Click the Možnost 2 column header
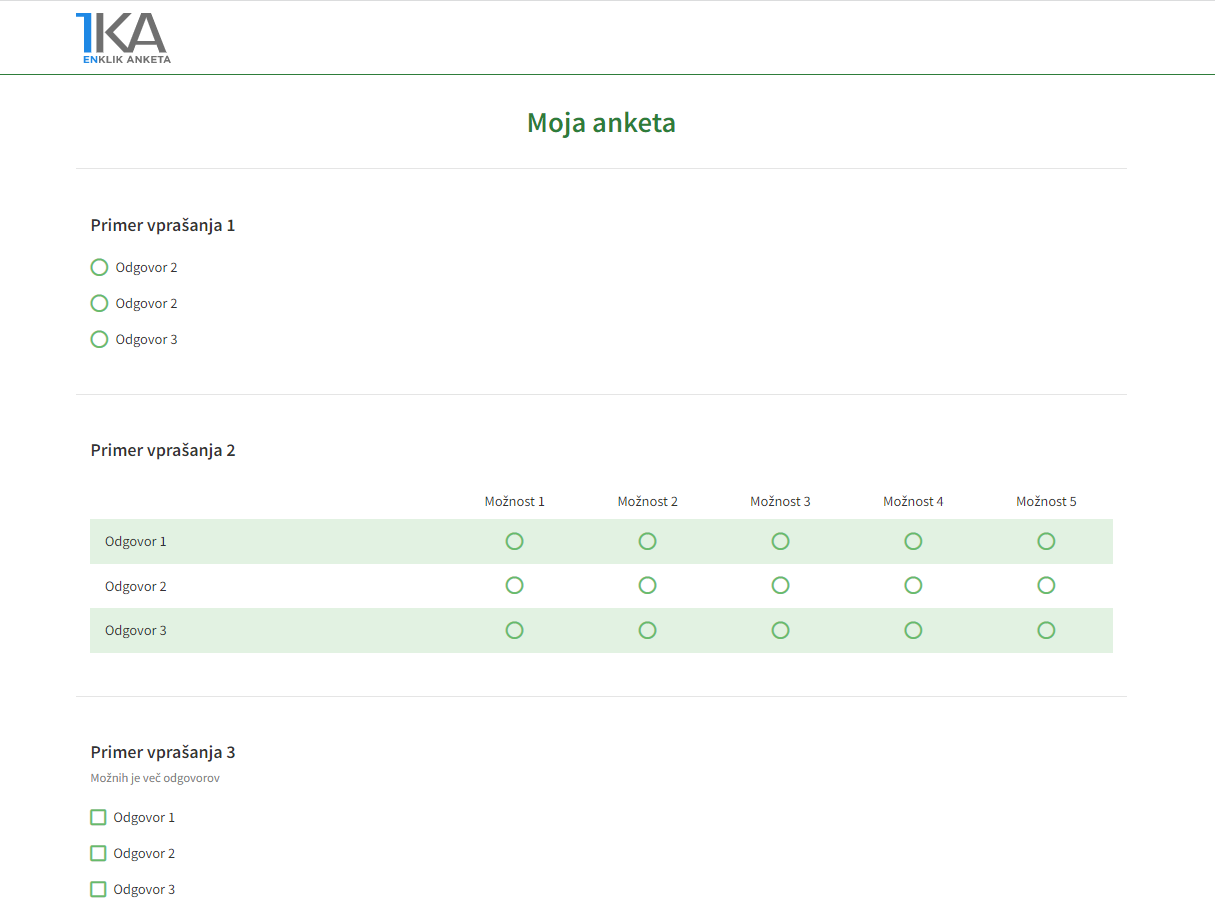 coord(648,501)
